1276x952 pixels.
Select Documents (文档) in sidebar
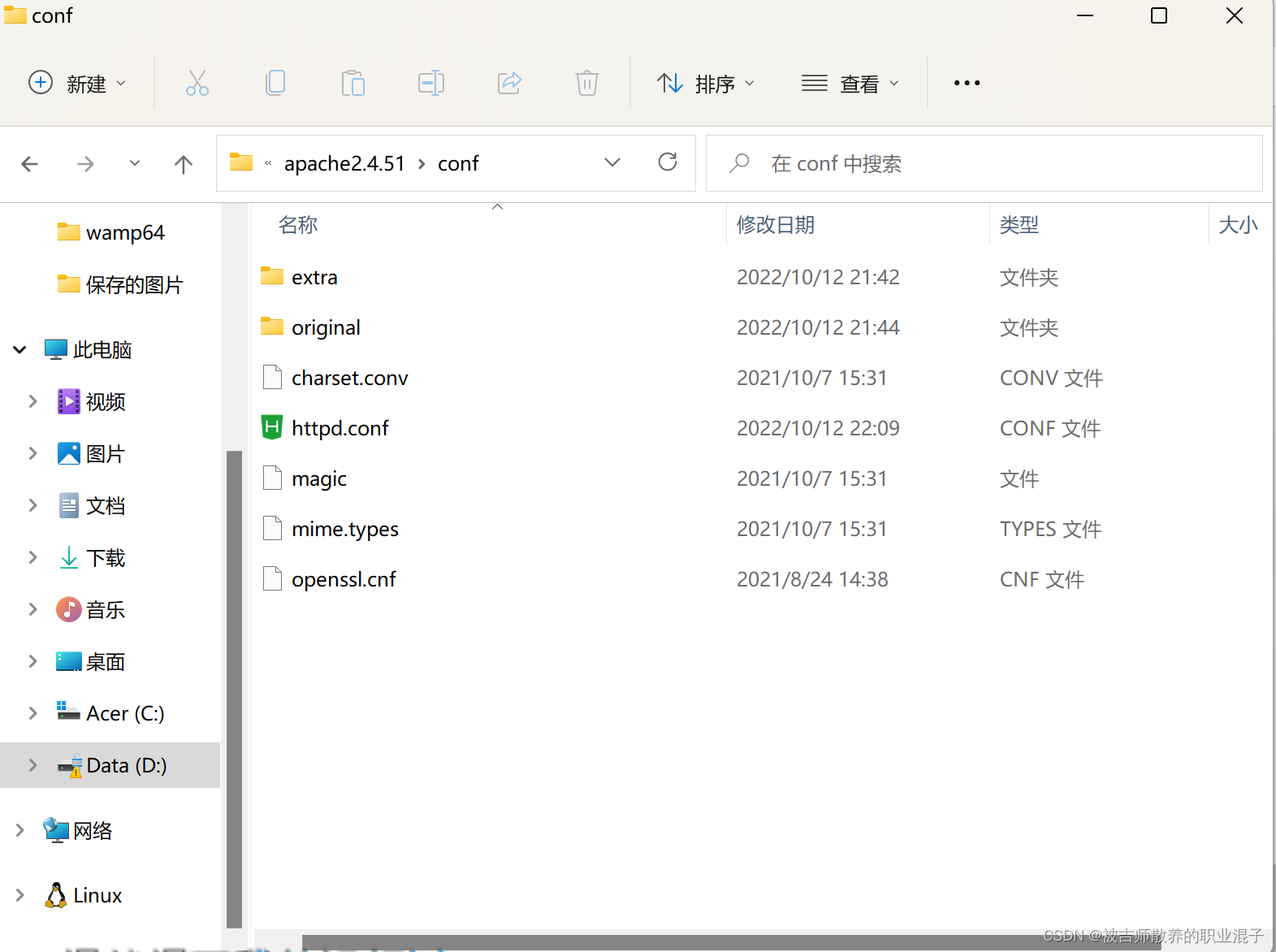pyautogui.click(x=91, y=505)
